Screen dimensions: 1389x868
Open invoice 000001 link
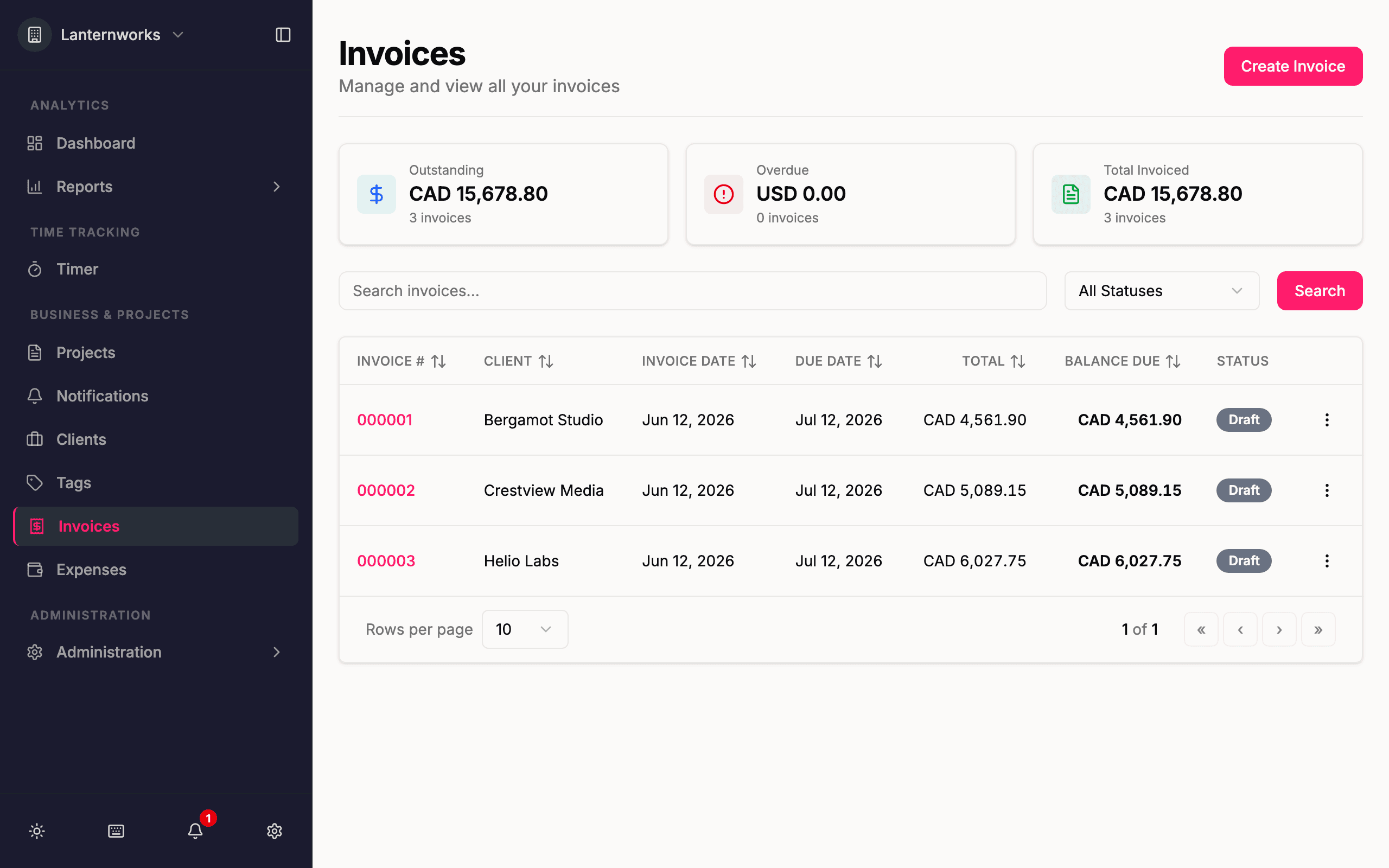[385, 420]
